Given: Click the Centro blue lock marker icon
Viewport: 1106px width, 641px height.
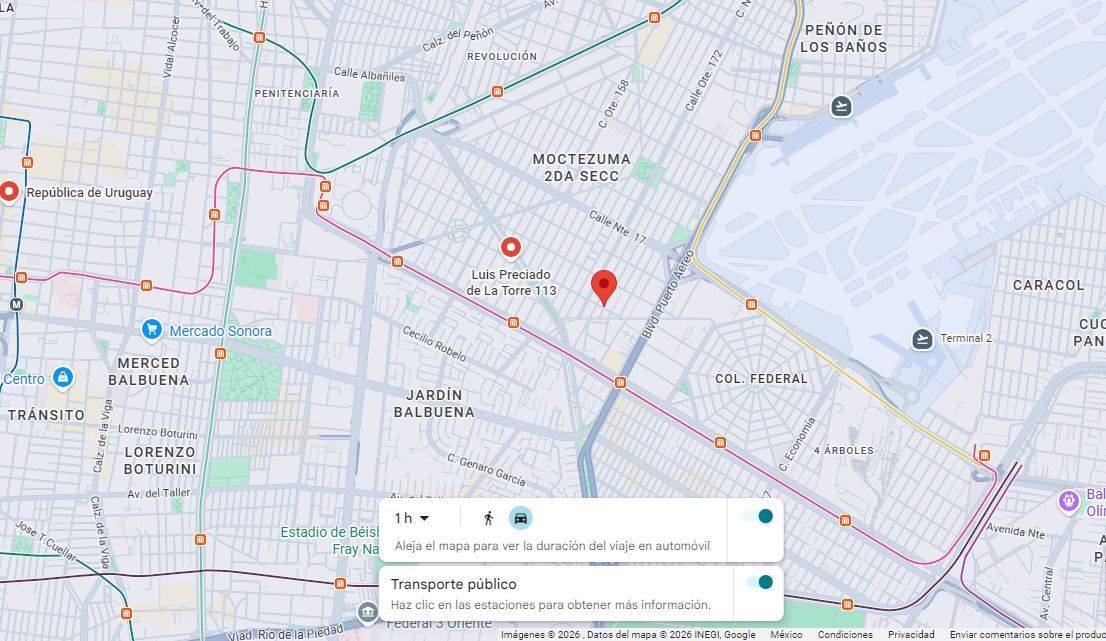Looking at the screenshot, I should point(63,377).
